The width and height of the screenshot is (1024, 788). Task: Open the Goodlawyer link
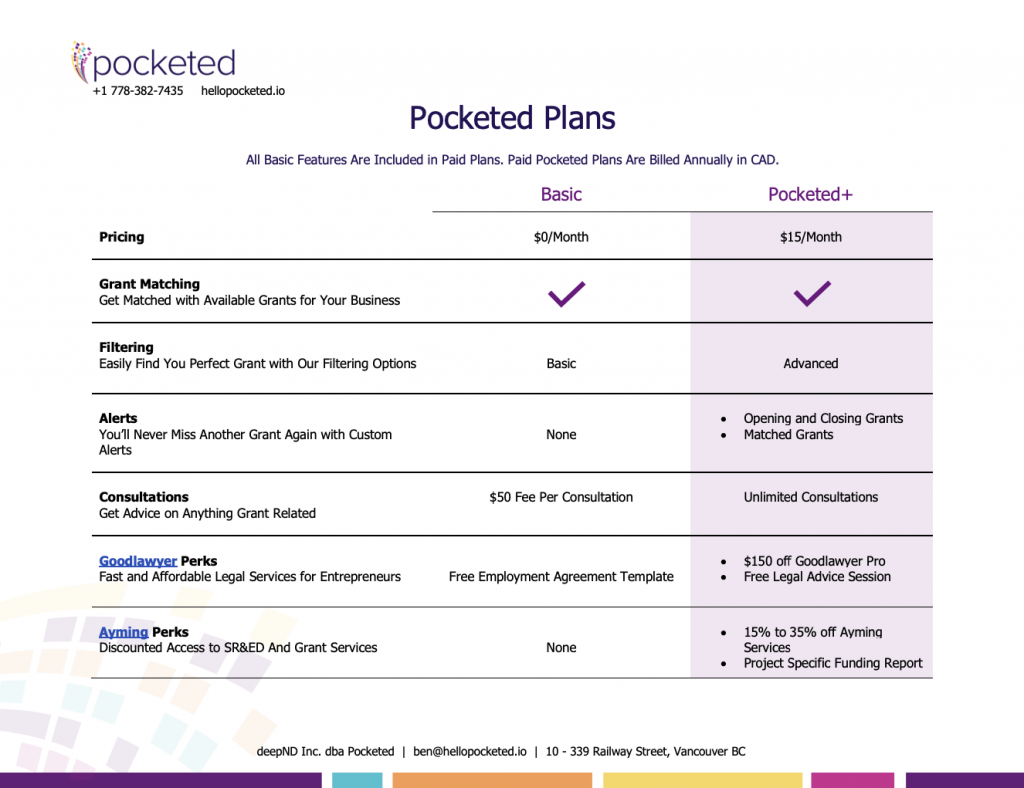pos(138,561)
